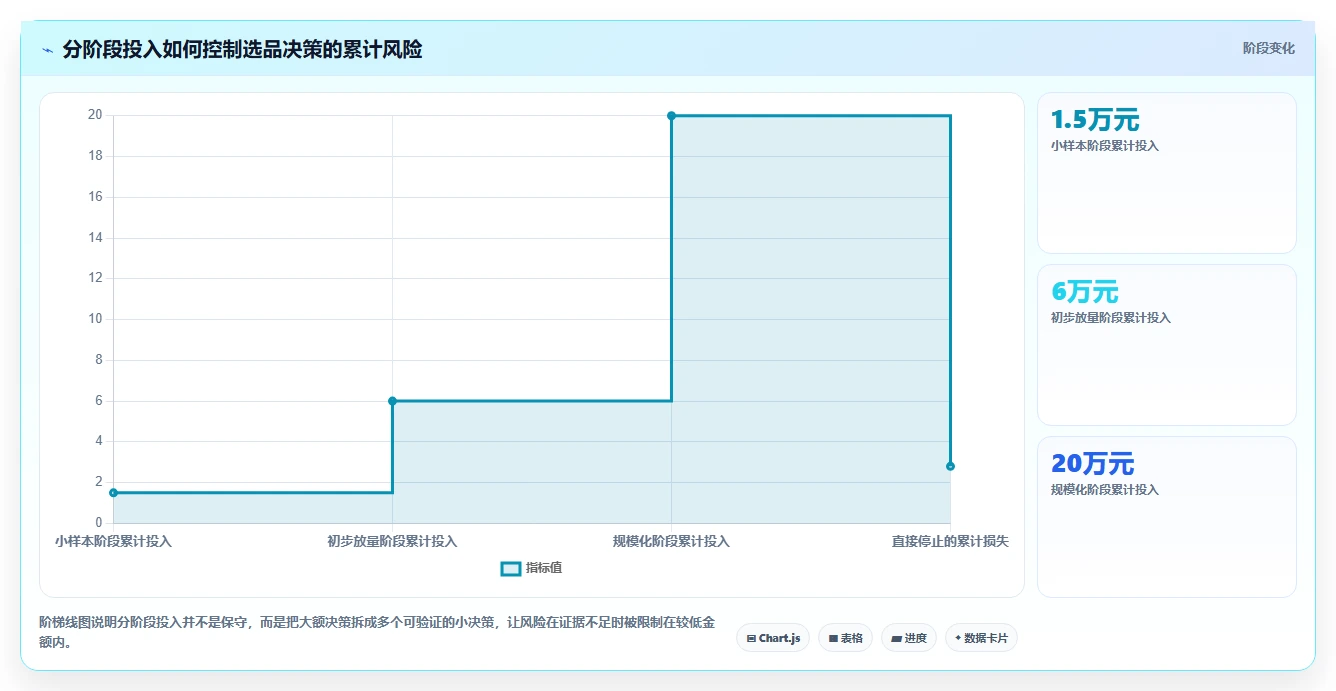Screen dimensions: 1336x691
Task: Click the x-axis label 直接停止的累计损失
Action: [950, 541]
